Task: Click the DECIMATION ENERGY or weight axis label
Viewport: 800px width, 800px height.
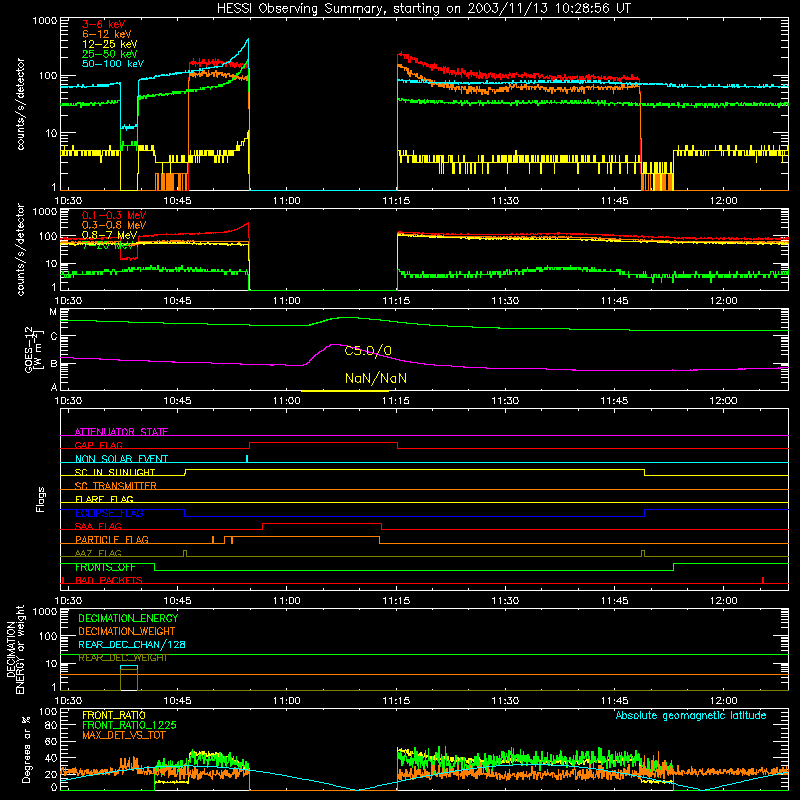Action: tap(15, 649)
